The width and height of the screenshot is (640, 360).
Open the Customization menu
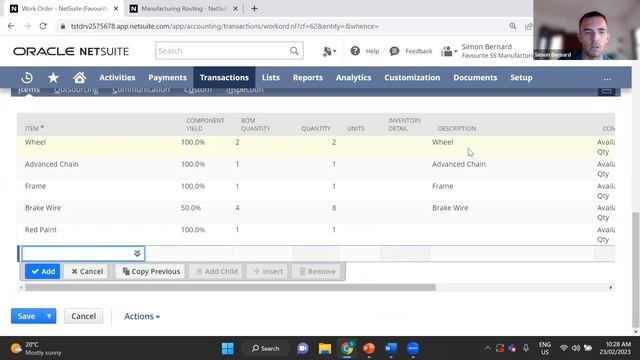point(412,78)
